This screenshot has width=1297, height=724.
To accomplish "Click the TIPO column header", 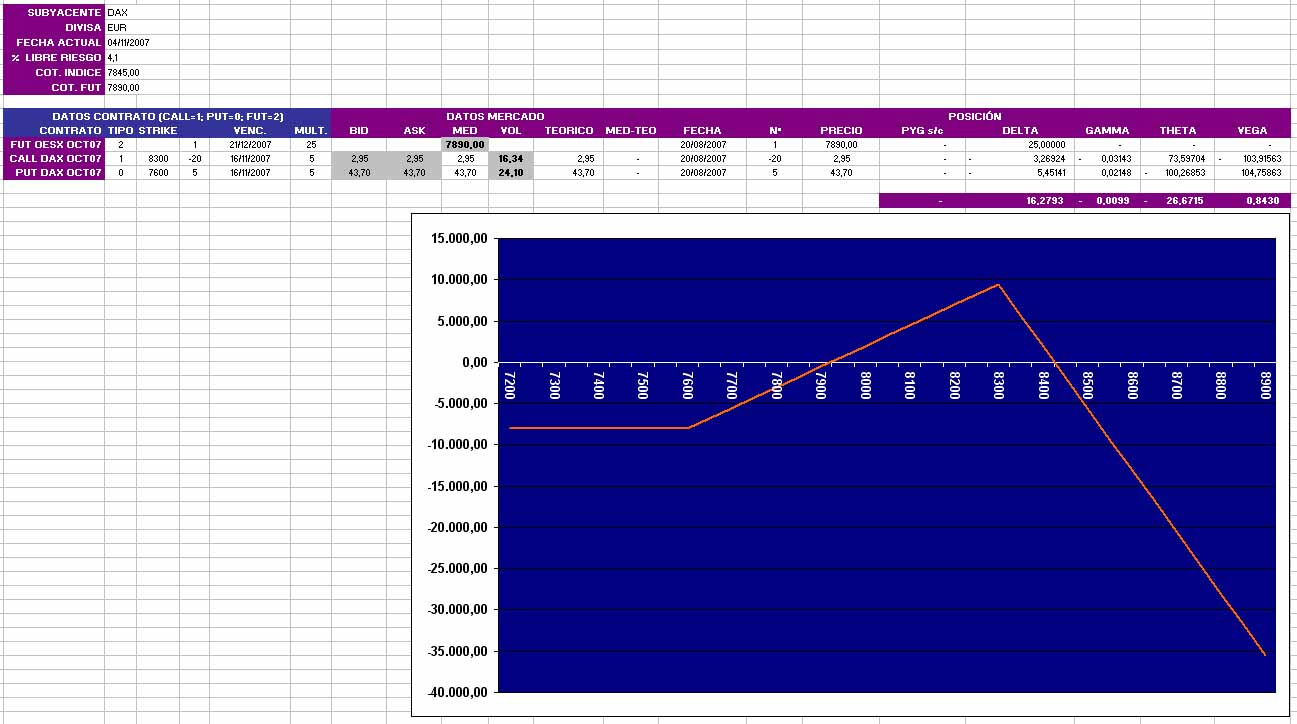I will click(x=120, y=130).
